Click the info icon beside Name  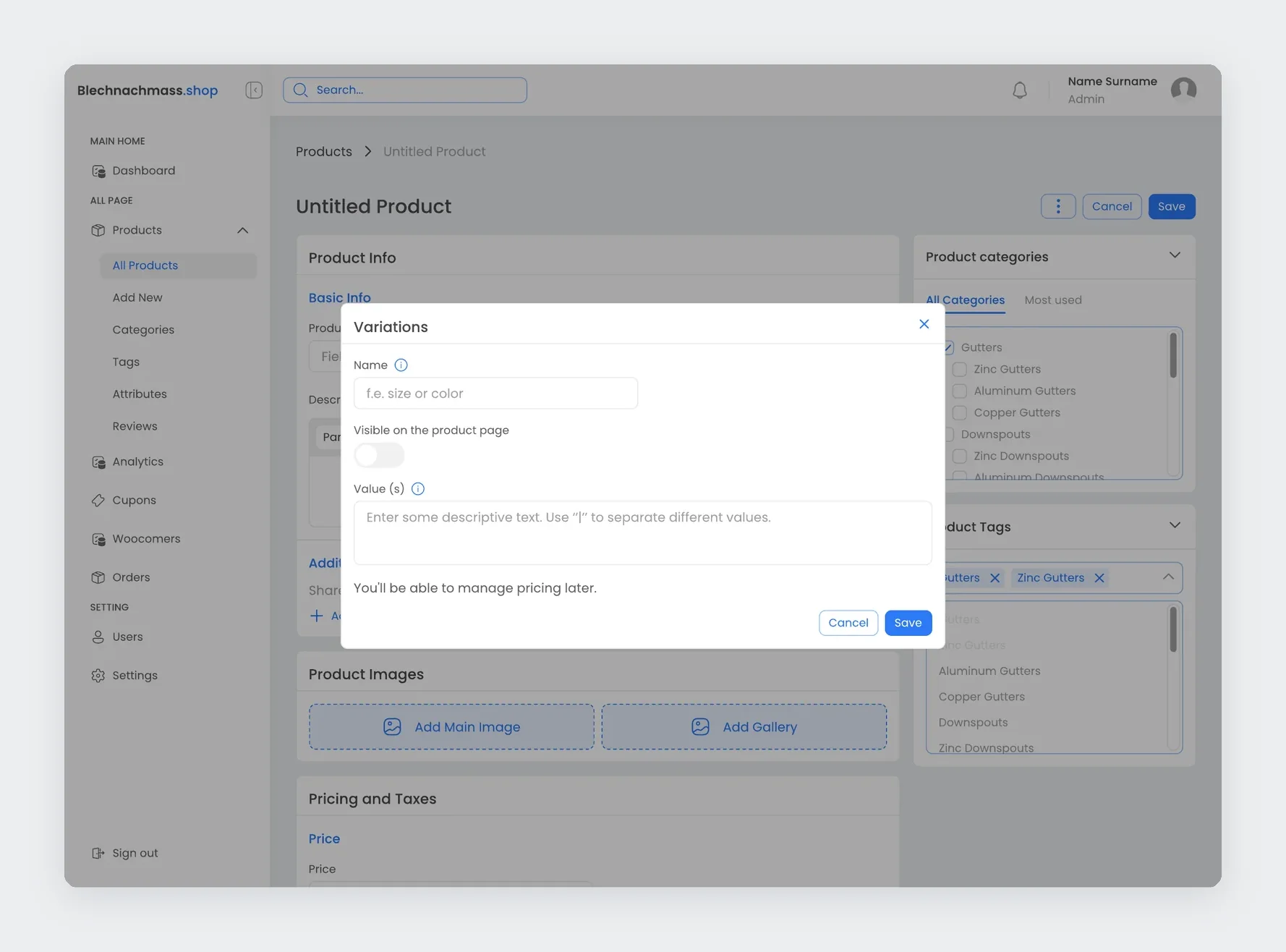click(x=401, y=365)
